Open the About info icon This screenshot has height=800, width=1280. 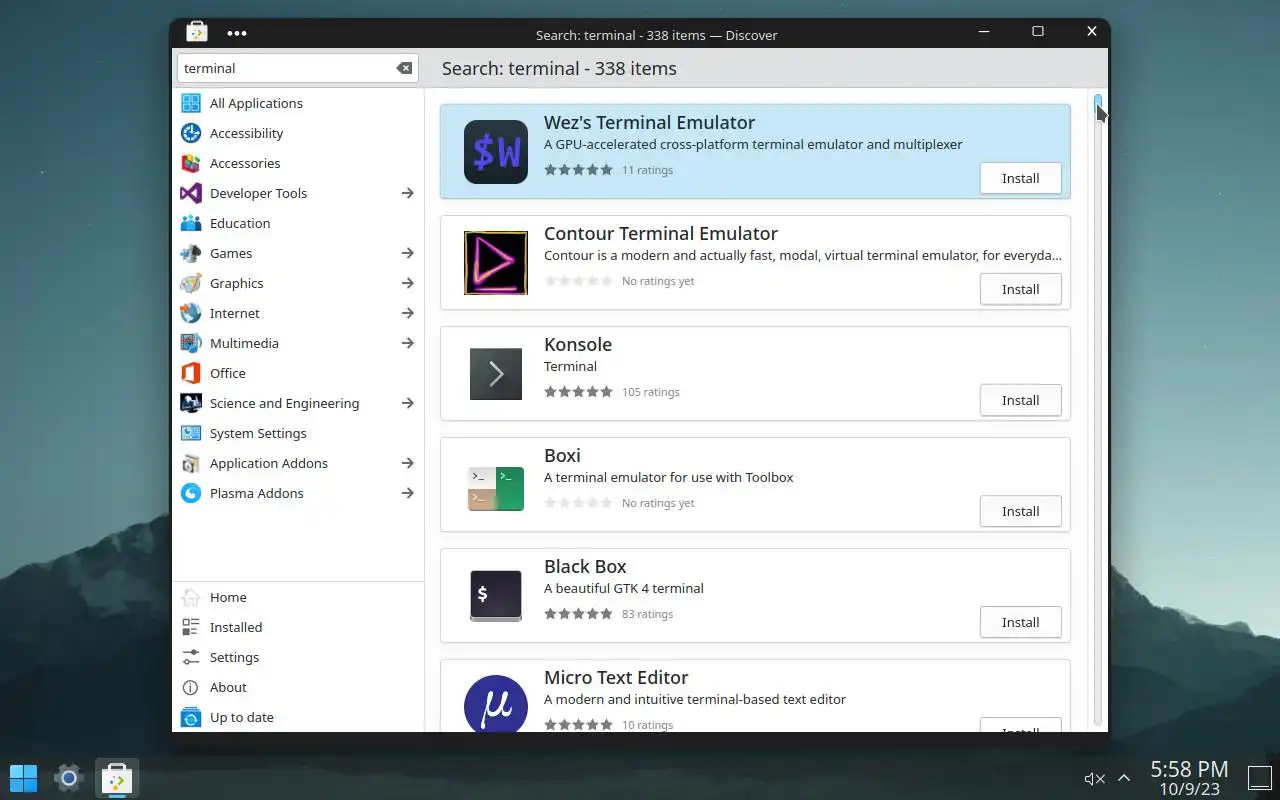pyautogui.click(x=191, y=687)
